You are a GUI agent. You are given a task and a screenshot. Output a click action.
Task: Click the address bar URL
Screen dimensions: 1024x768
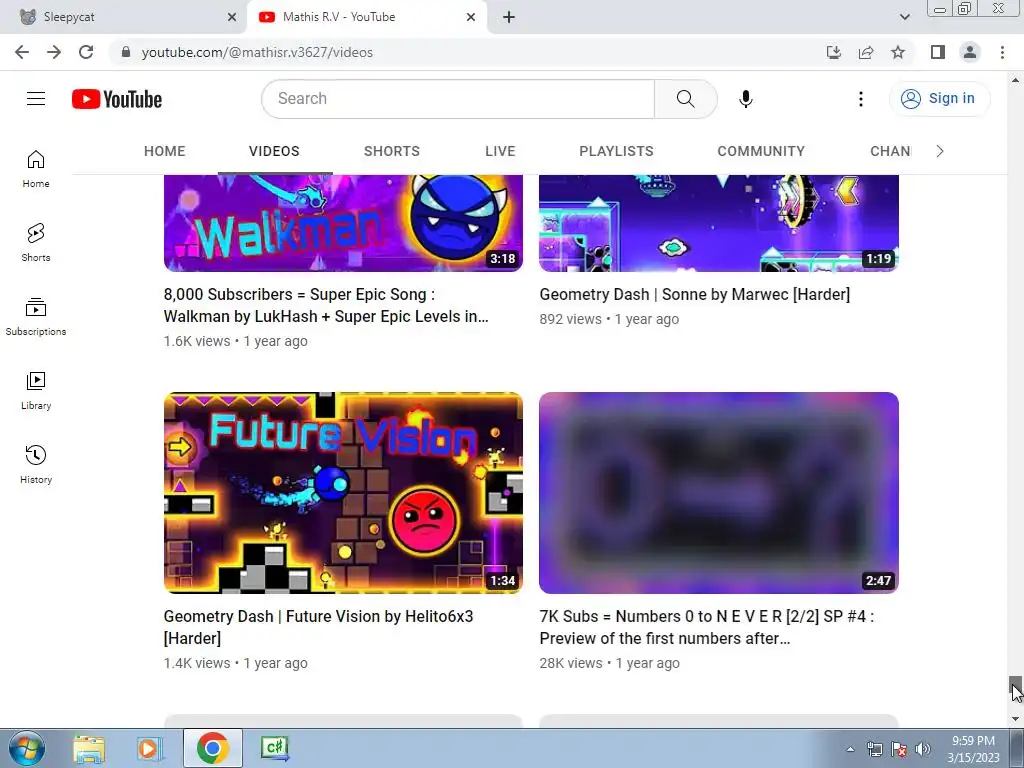[257, 52]
